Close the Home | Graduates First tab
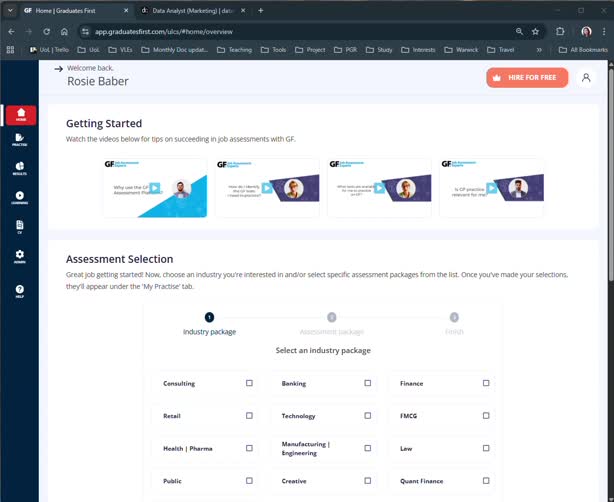Image resolution: width=614 pixels, height=502 pixels. pyautogui.click(x=126, y=11)
